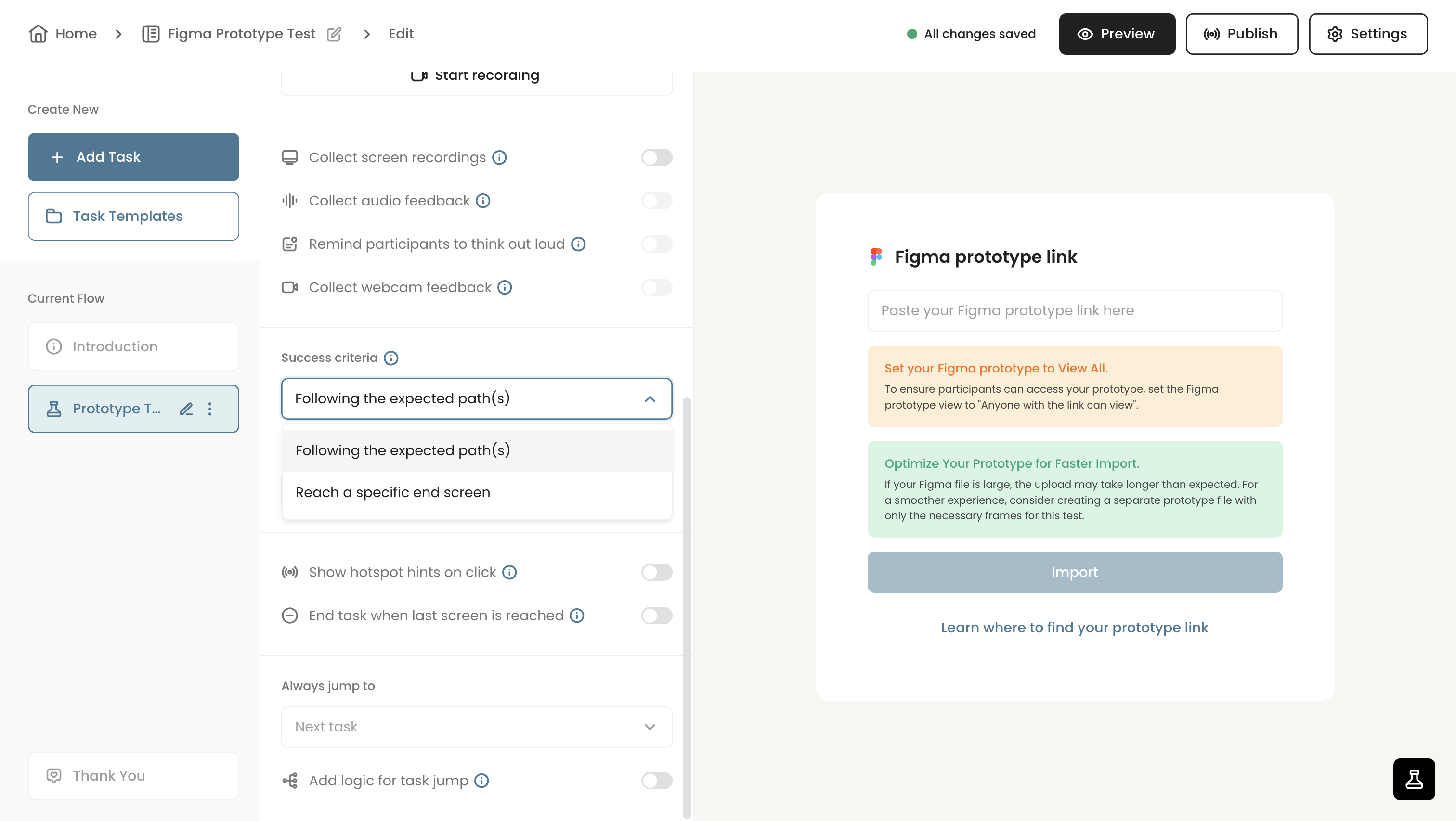Enable the Collect screen recordings toggle
The image size is (1456, 821).
pyautogui.click(x=656, y=157)
